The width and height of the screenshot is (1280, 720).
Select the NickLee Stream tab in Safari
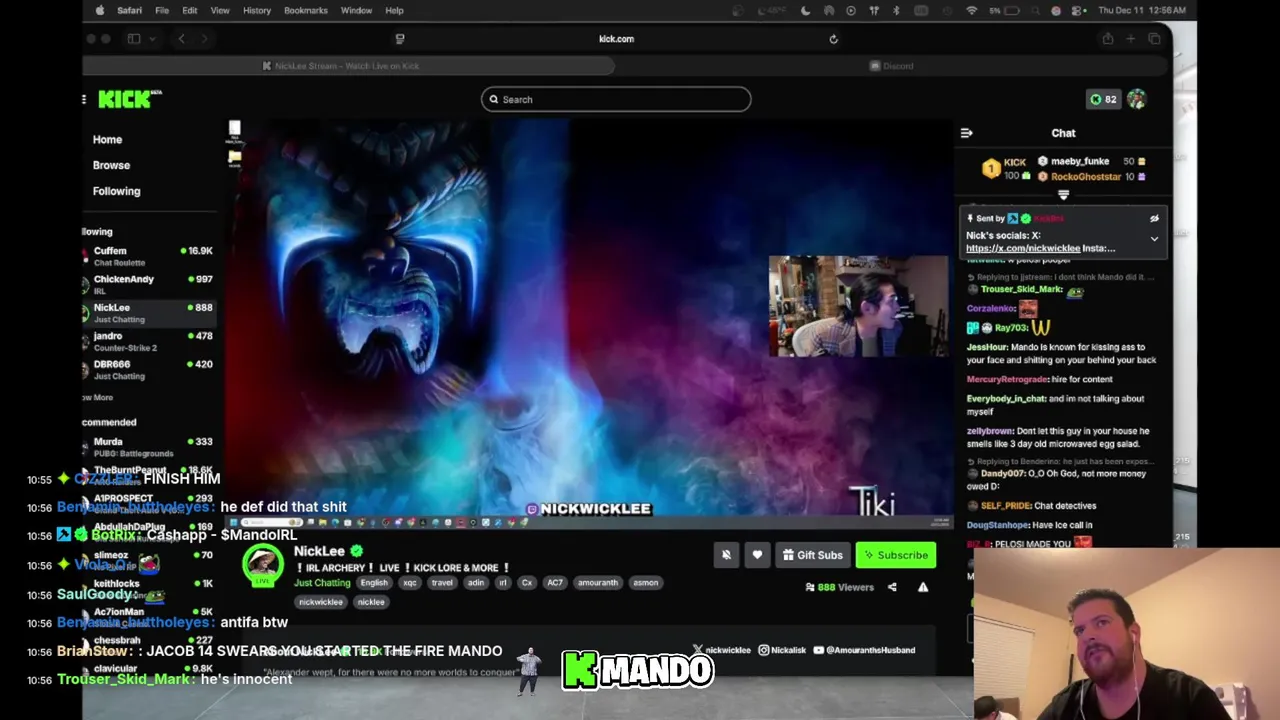348,66
